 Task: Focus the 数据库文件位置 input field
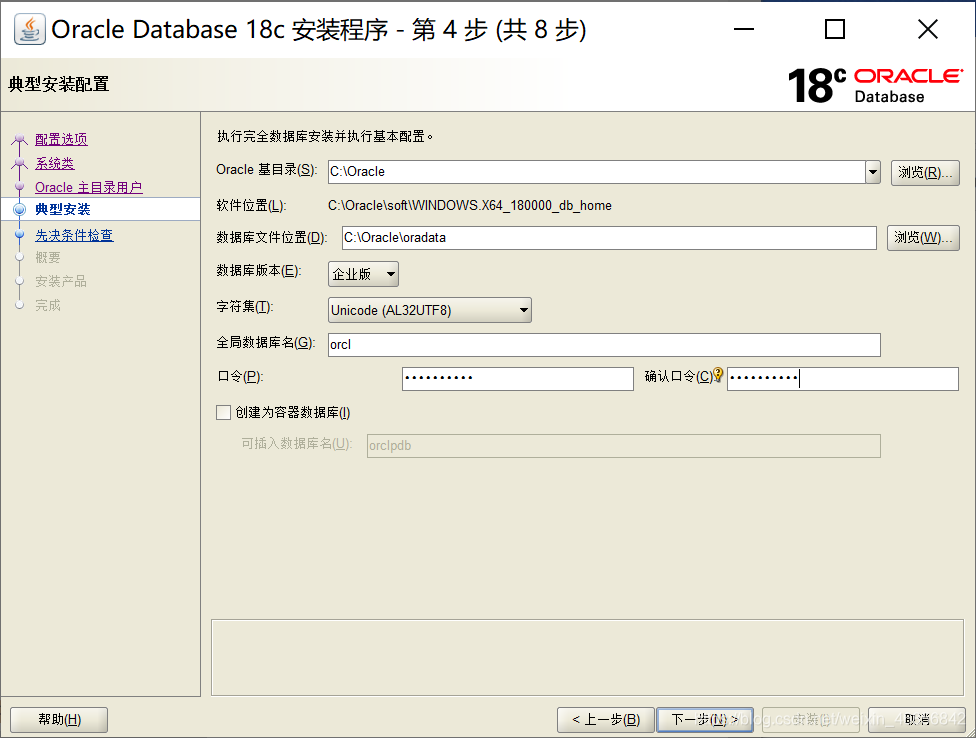[609, 238]
